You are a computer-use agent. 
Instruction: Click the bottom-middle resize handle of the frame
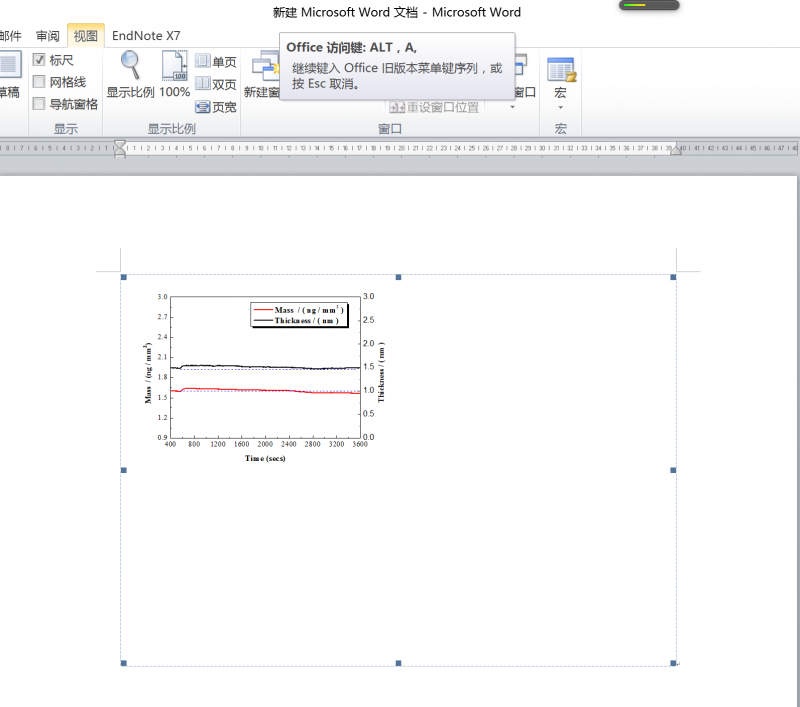pyautogui.click(x=398, y=663)
